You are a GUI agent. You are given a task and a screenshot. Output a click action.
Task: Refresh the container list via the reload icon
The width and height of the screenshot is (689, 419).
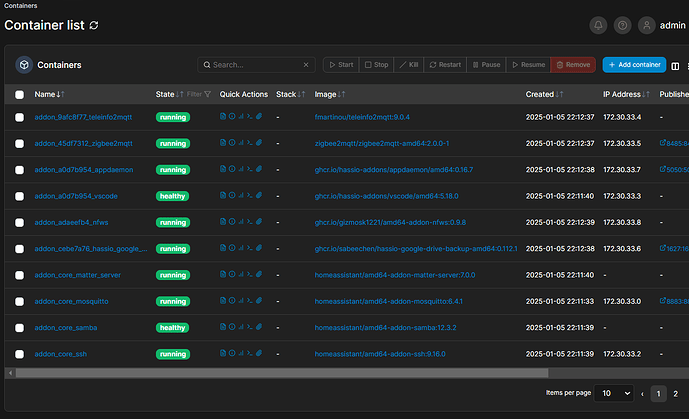coord(94,25)
